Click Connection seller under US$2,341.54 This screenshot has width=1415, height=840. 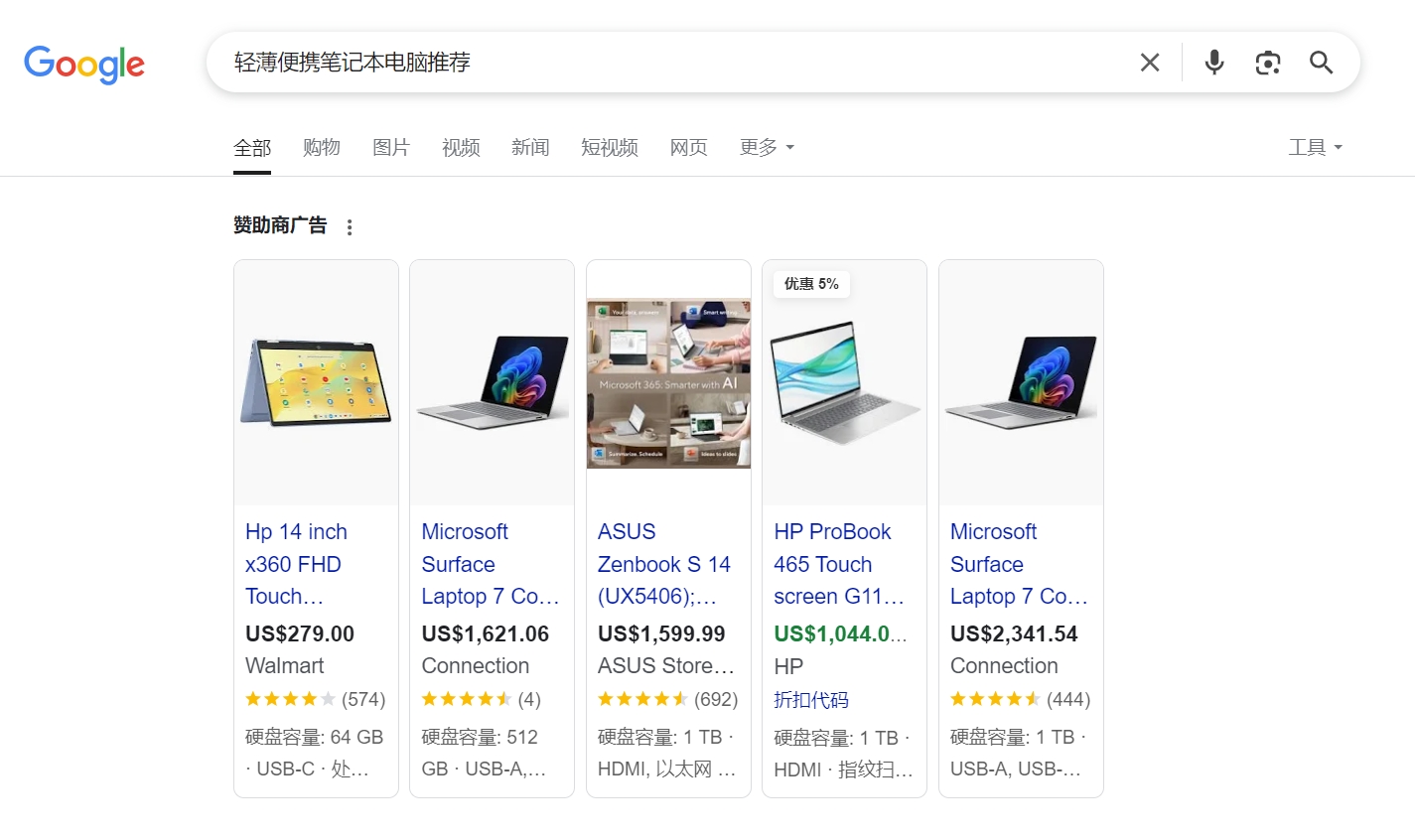(x=1004, y=666)
